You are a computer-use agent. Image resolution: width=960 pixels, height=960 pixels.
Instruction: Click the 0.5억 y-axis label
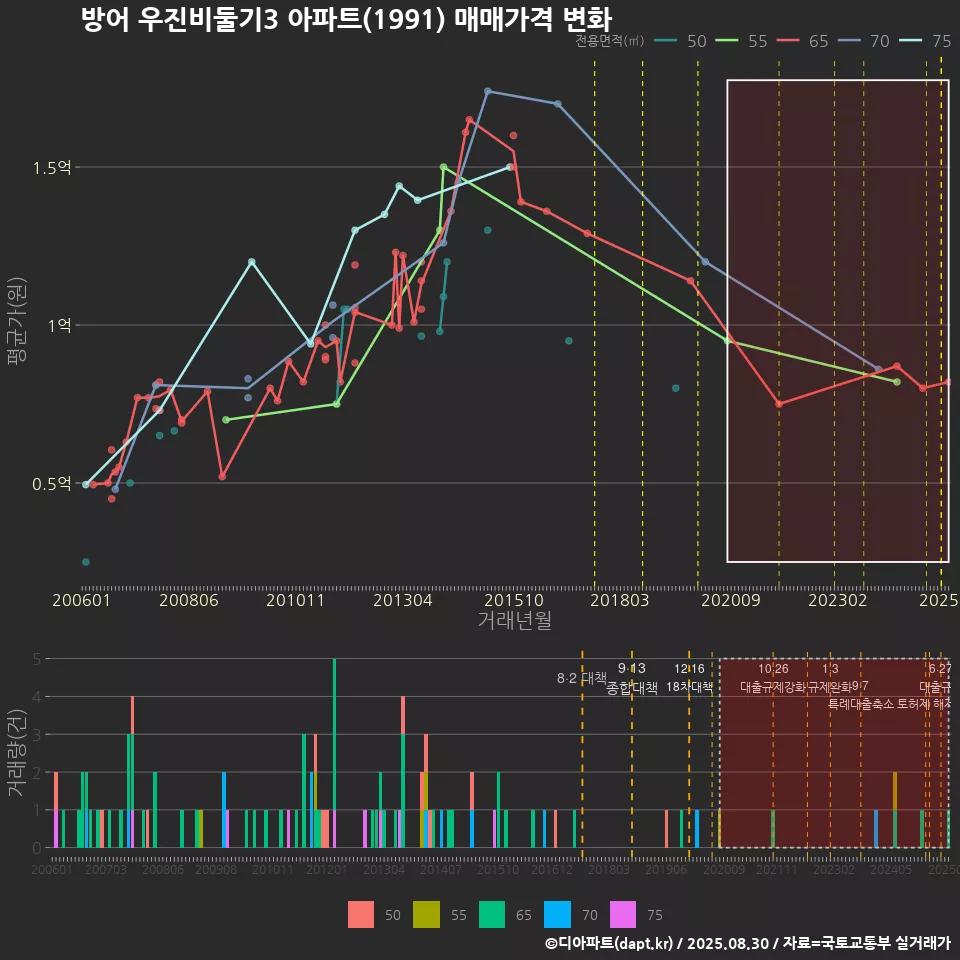pos(52,484)
